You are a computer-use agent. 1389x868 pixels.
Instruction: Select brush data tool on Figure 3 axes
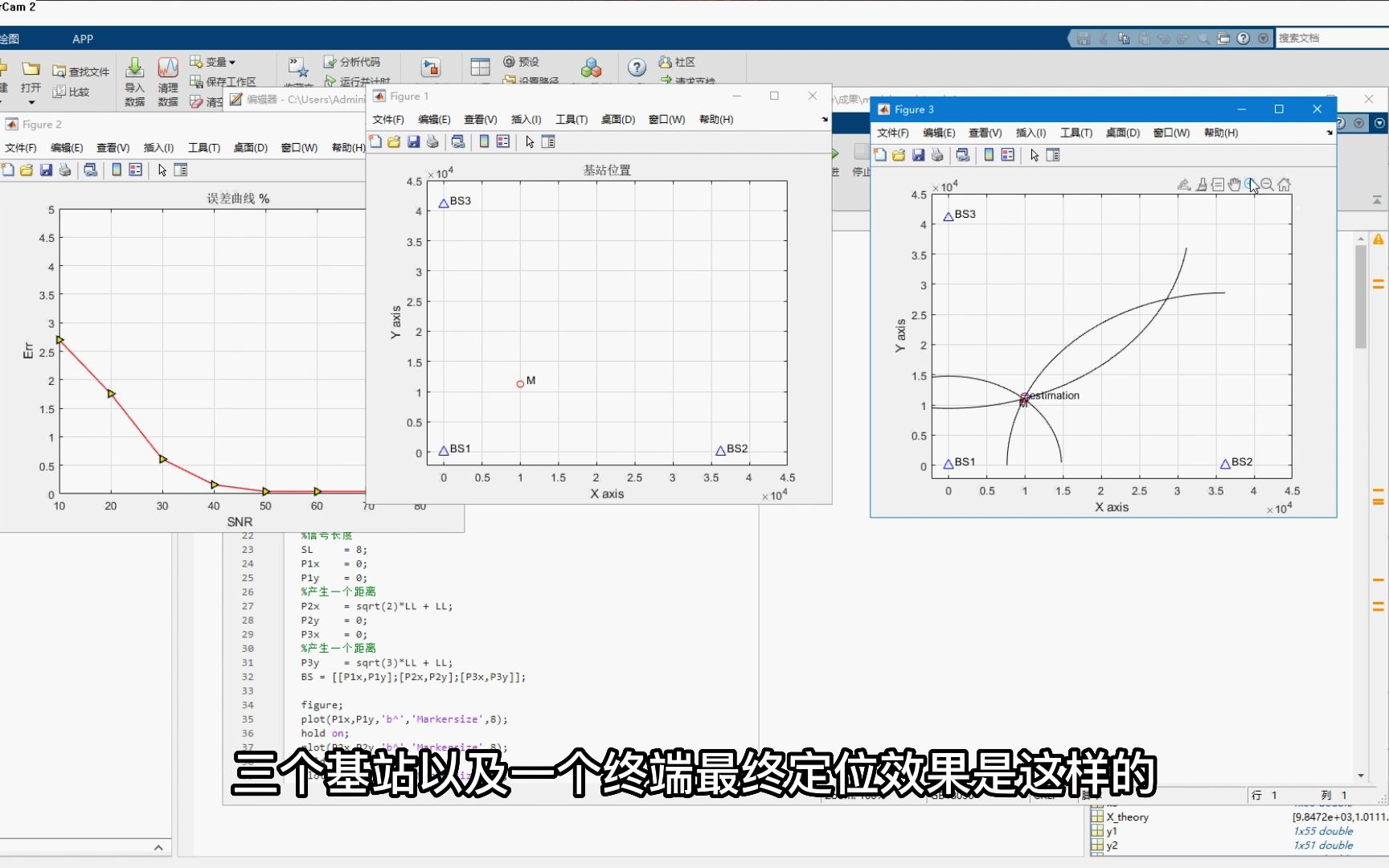[x=1201, y=185]
